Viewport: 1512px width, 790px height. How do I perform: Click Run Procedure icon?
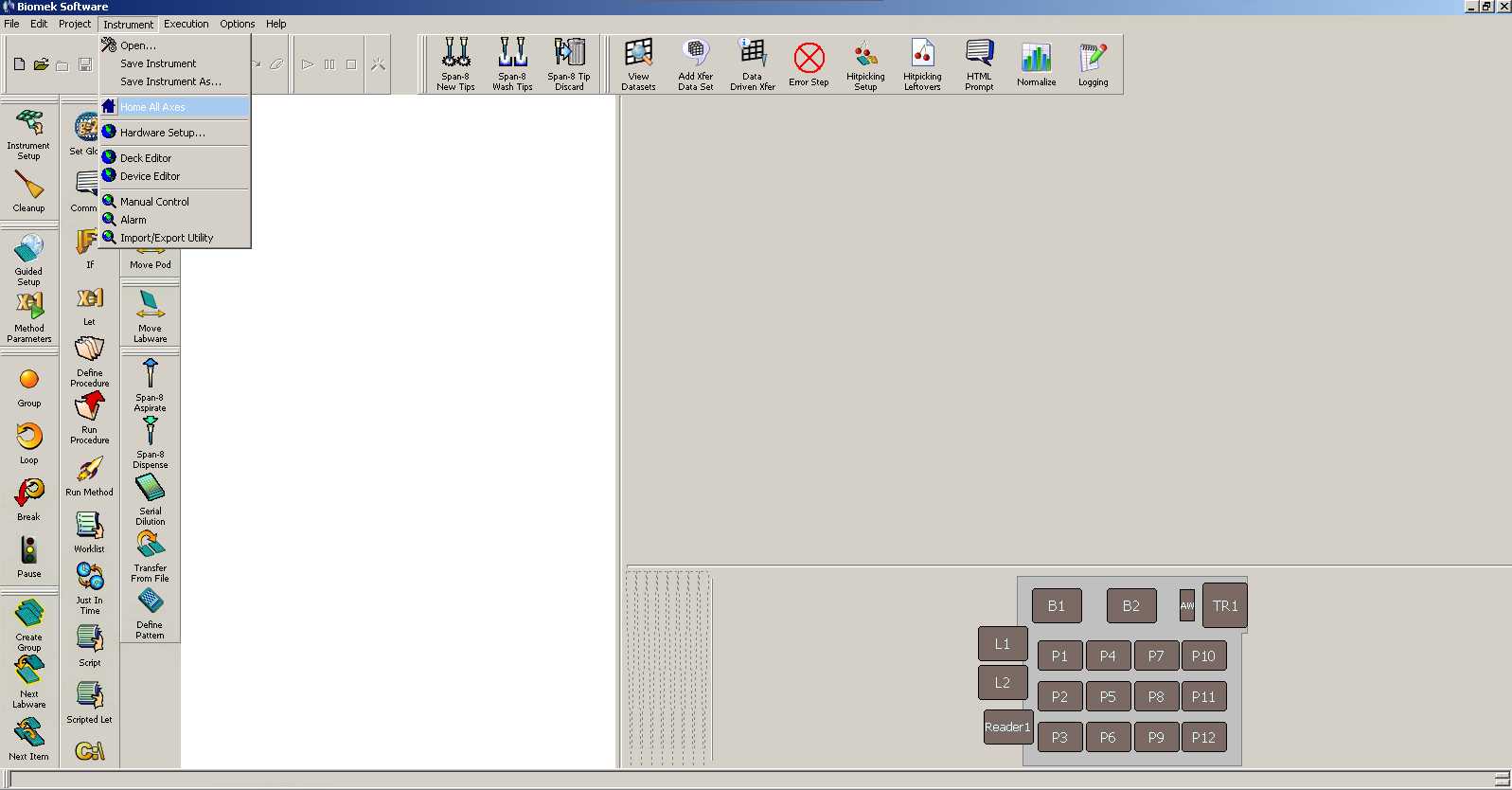[x=89, y=419]
